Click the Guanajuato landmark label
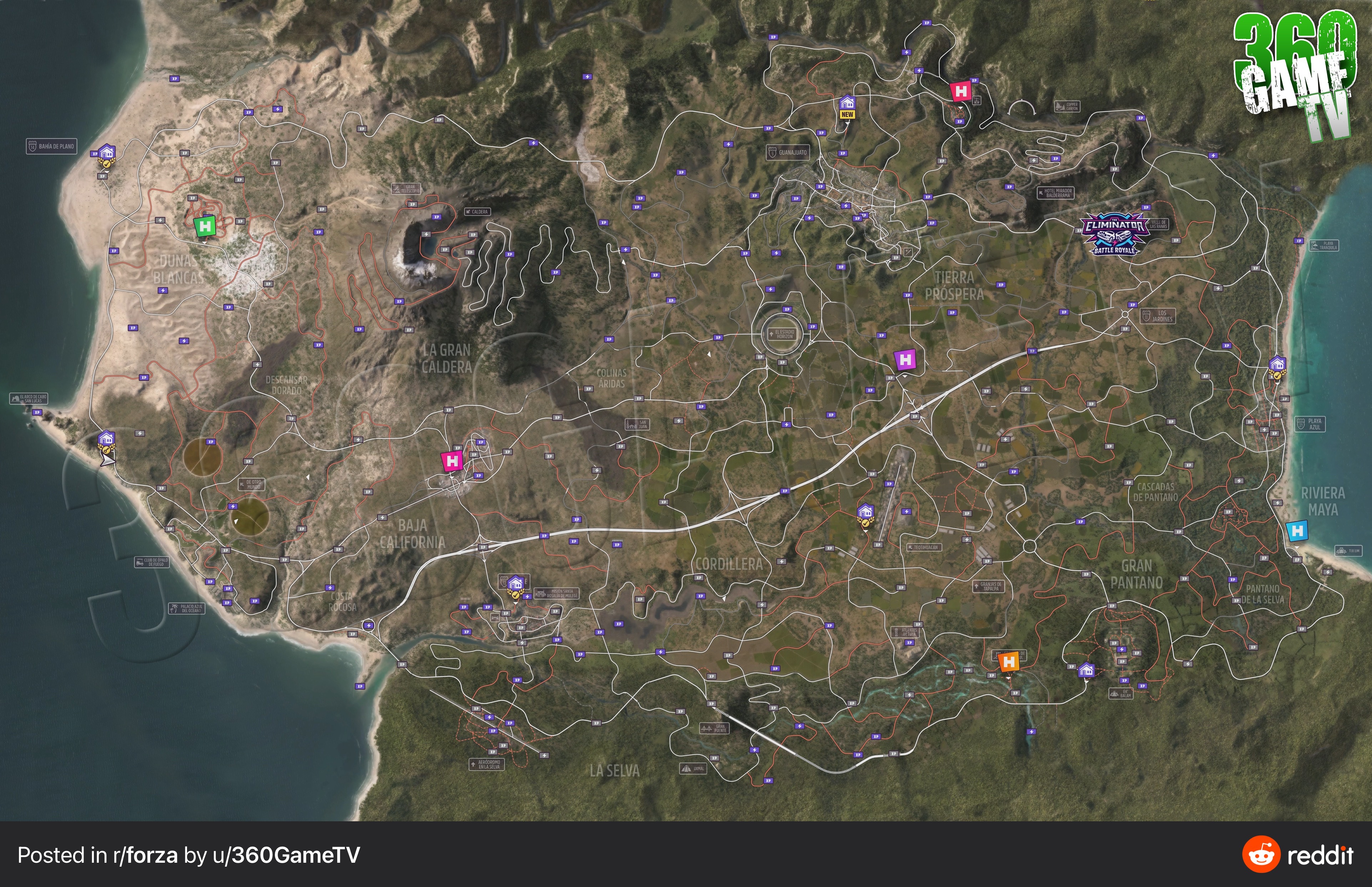The width and height of the screenshot is (1372, 887). [x=787, y=152]
